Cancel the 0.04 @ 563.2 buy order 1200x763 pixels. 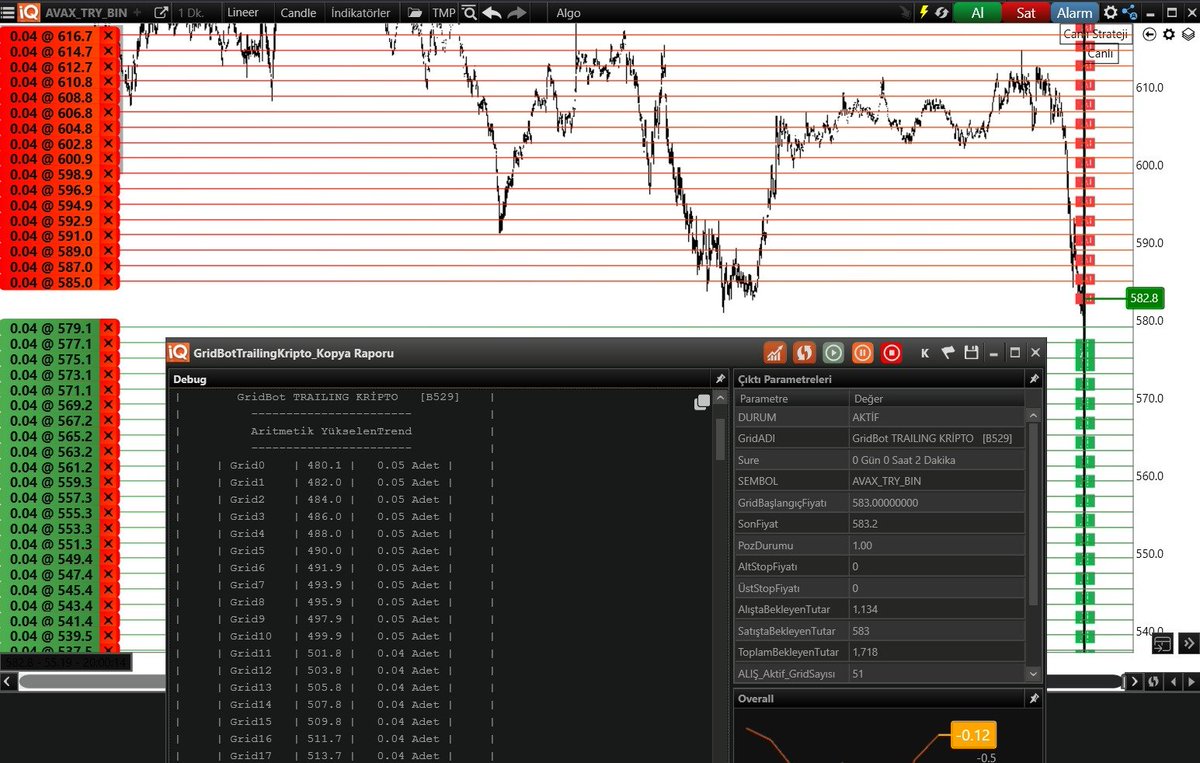[x=108, y=451]
